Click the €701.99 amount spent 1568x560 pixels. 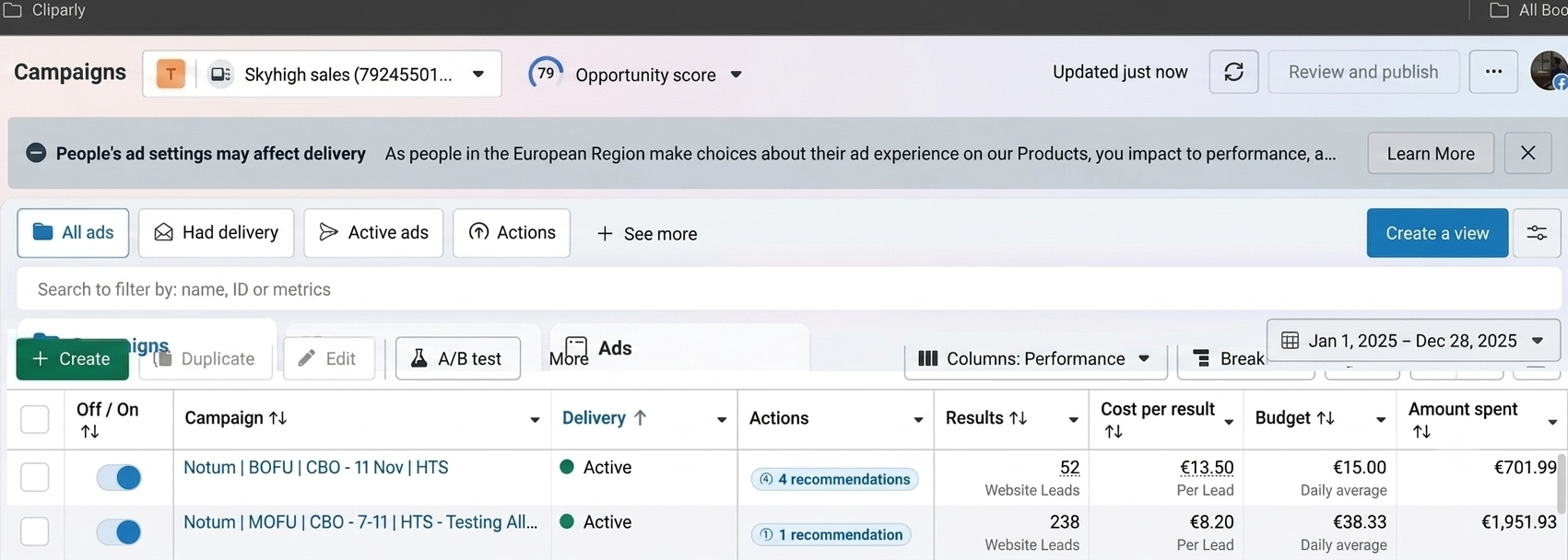click(x=1525, y=467)
